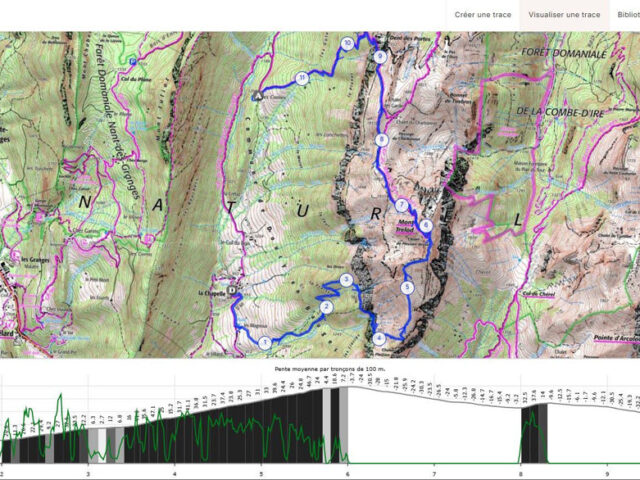The height and width of the screenshot is (480, 640).
Task: Click waypoint marker 7 on the route
Action: [400, 206]
